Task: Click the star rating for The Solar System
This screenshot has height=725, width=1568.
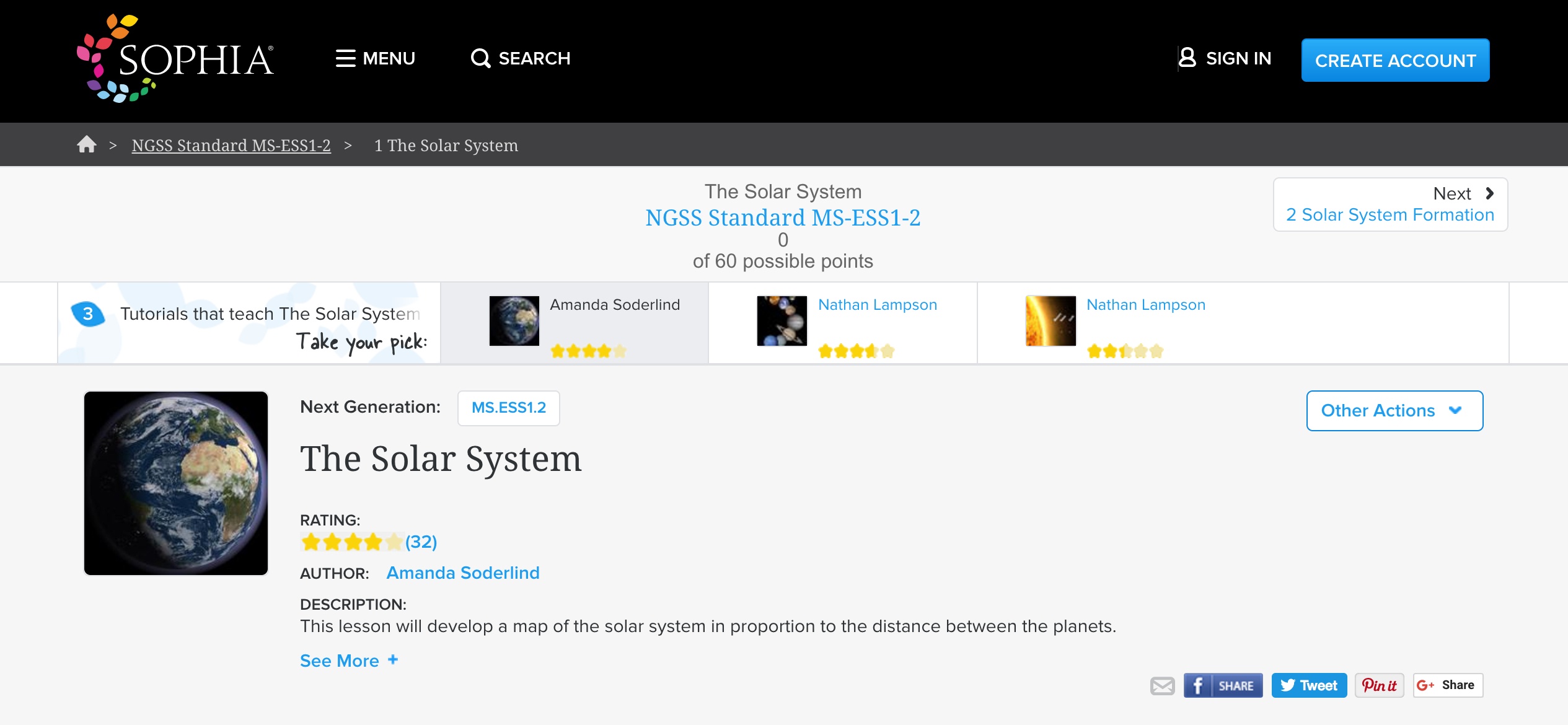Action: (351, 542)
